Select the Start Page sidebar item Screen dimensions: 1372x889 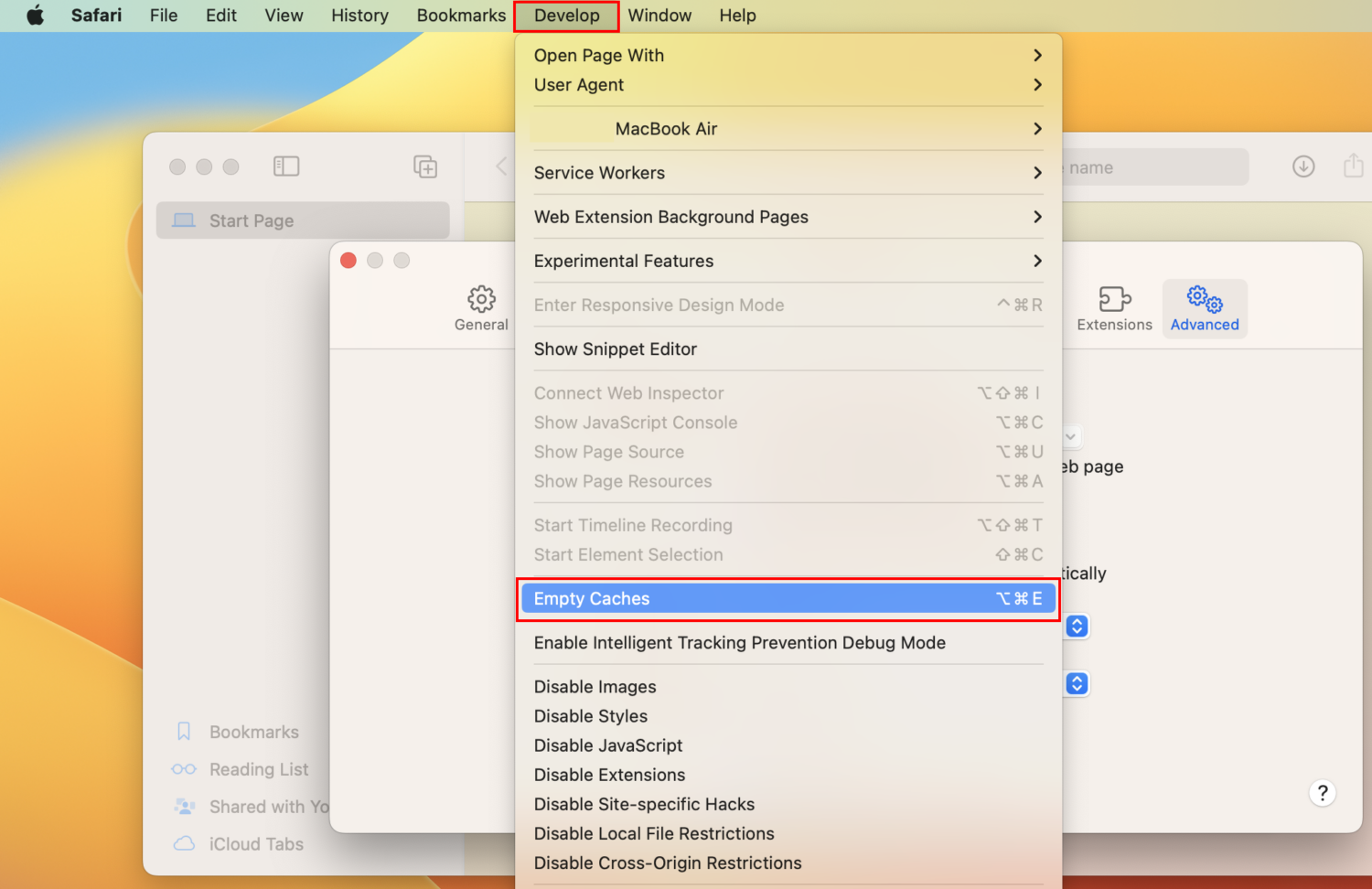(303, 220)
